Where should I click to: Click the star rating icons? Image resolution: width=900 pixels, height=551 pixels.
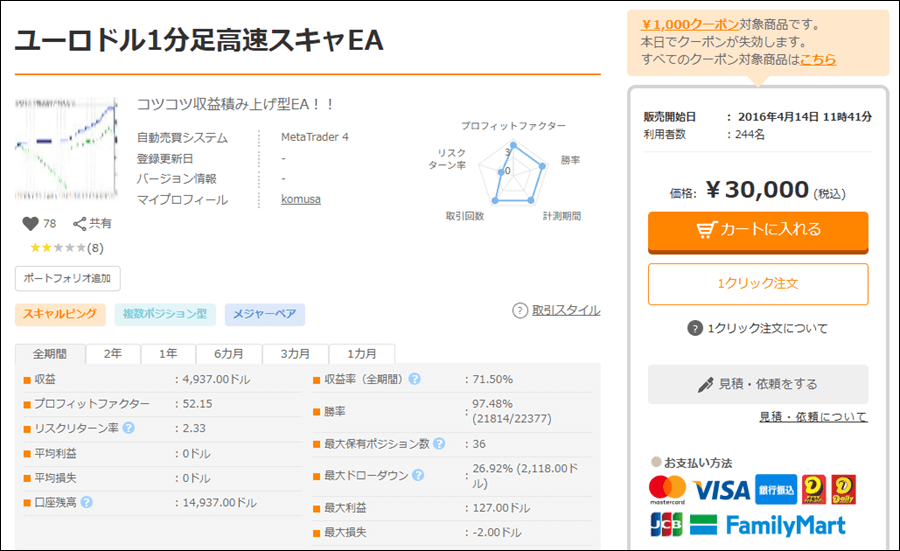pyautogui.click(x=57, y=247)
